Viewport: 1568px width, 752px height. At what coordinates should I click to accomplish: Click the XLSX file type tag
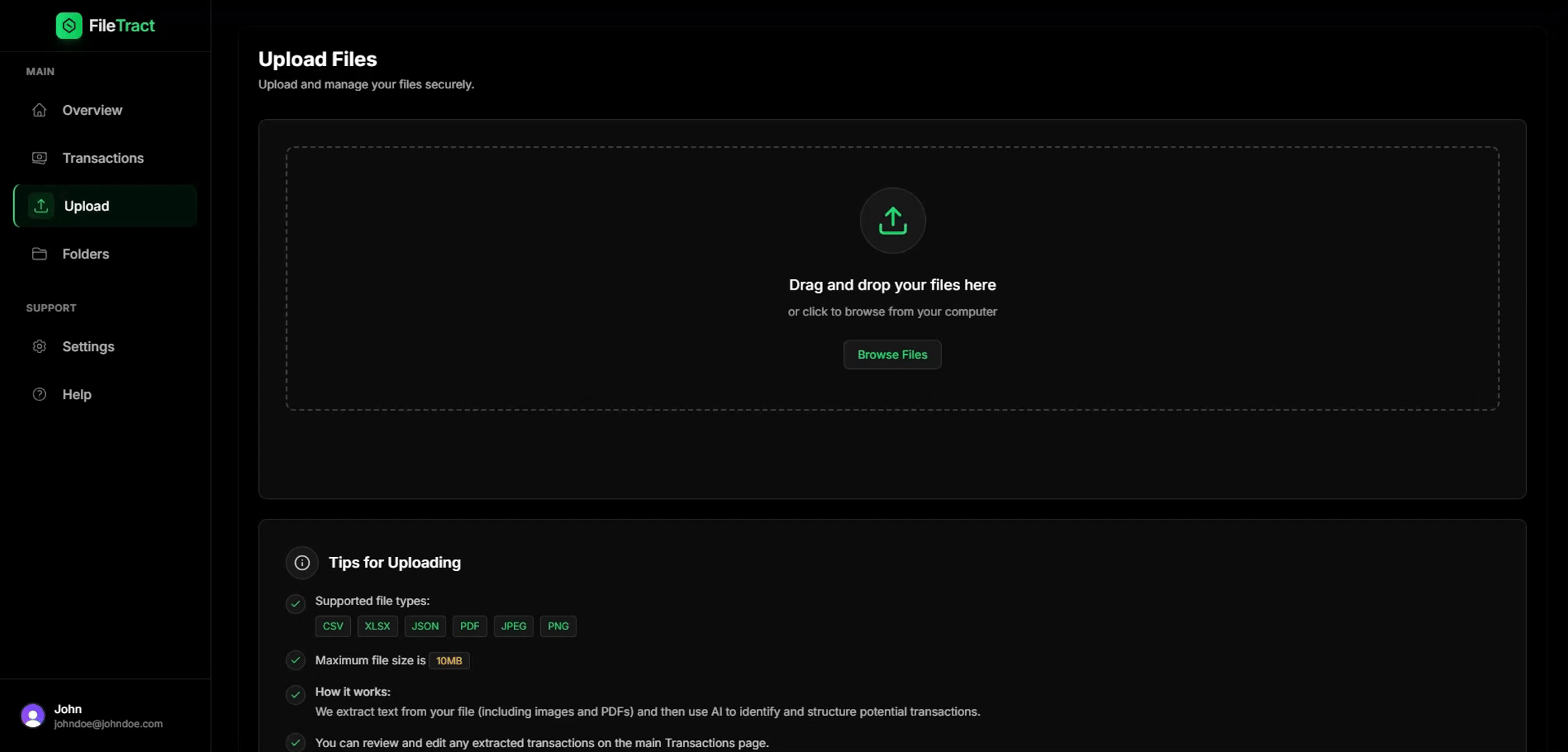(377, 627)
